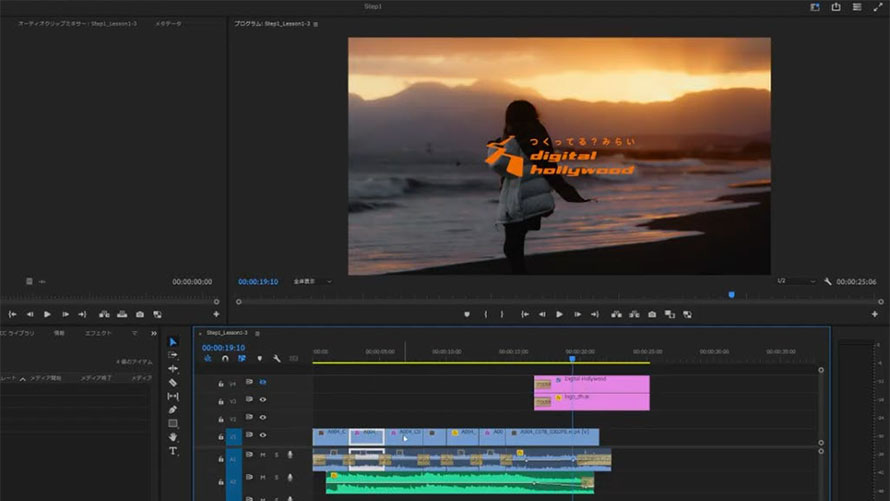
Task: Open the zoom level dropdown in Program monitor
Action: [314, 282]
